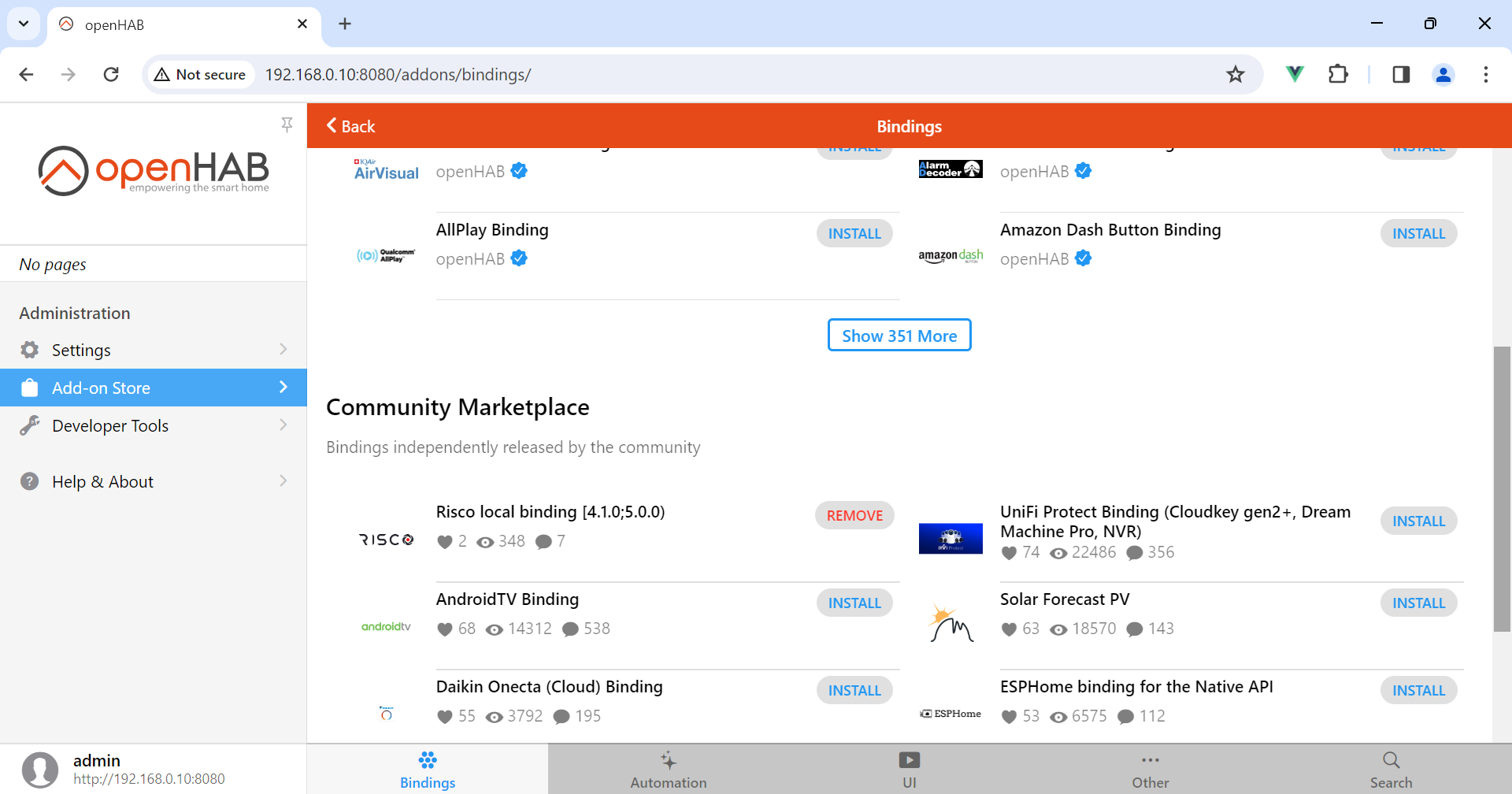Open the browser tab search dropdown
Image resolution: width=1512 pixels, height=794 pixels.
(24, 24)
